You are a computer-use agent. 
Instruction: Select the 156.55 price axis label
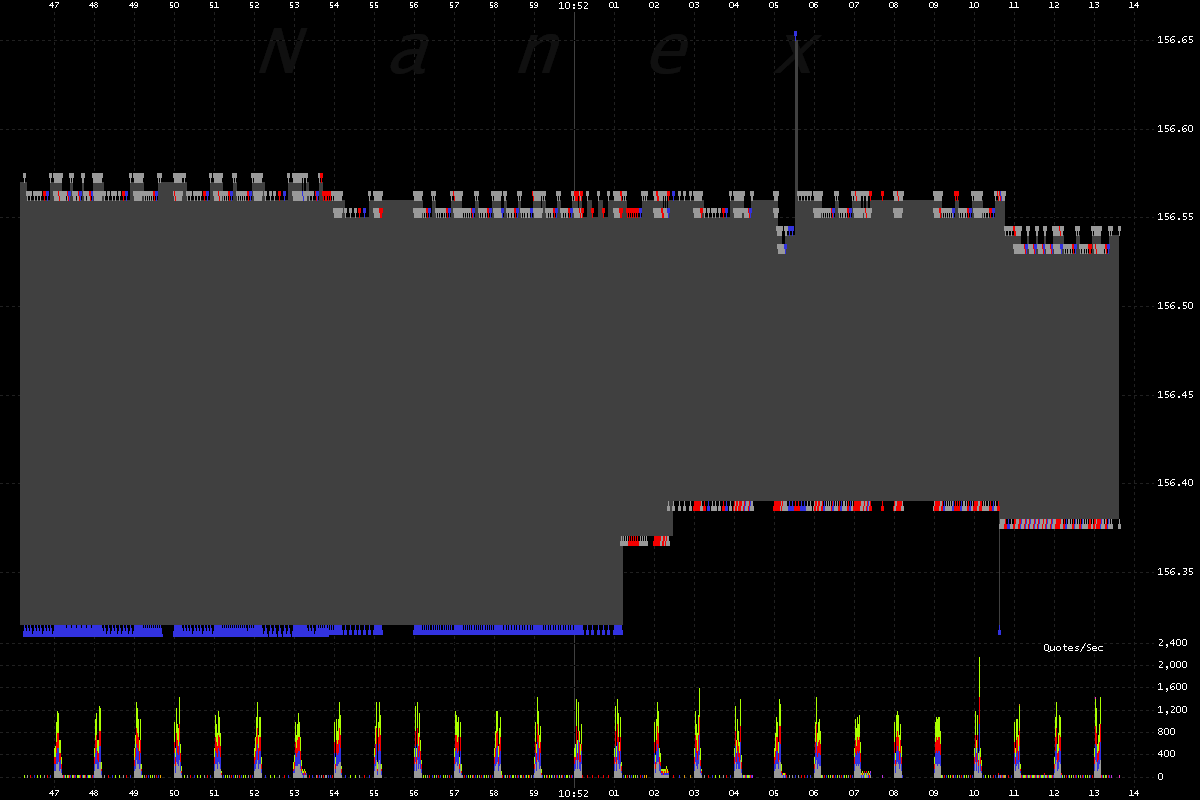coord(1174,217)
